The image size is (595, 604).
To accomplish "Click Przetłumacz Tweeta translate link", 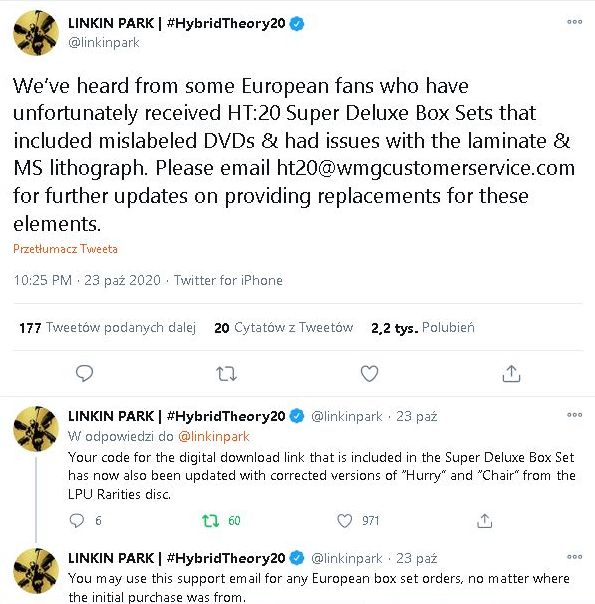I will [65, 249].
